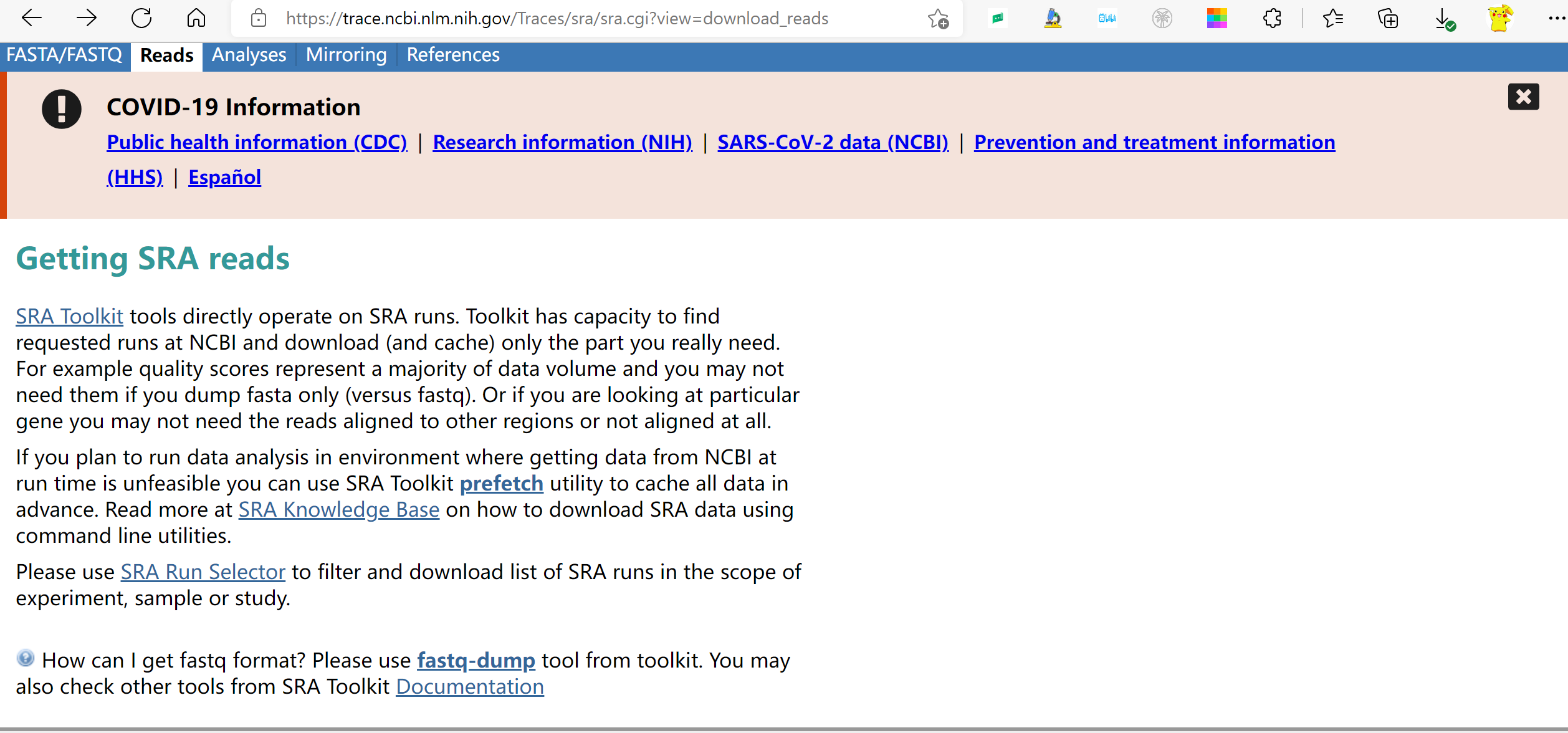Open the Mirroring tab
The image size is (1568, 733).
click(x=346, y=55)
